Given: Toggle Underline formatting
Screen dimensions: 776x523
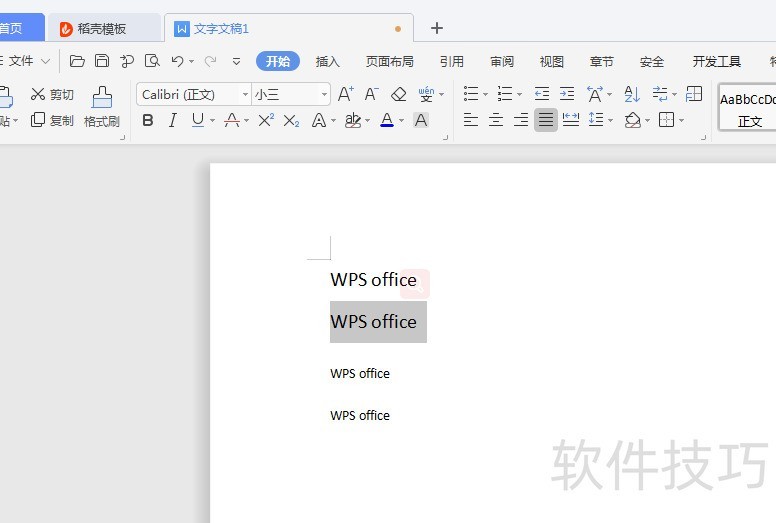Looking at the screenshot, I should click(197, 120).
